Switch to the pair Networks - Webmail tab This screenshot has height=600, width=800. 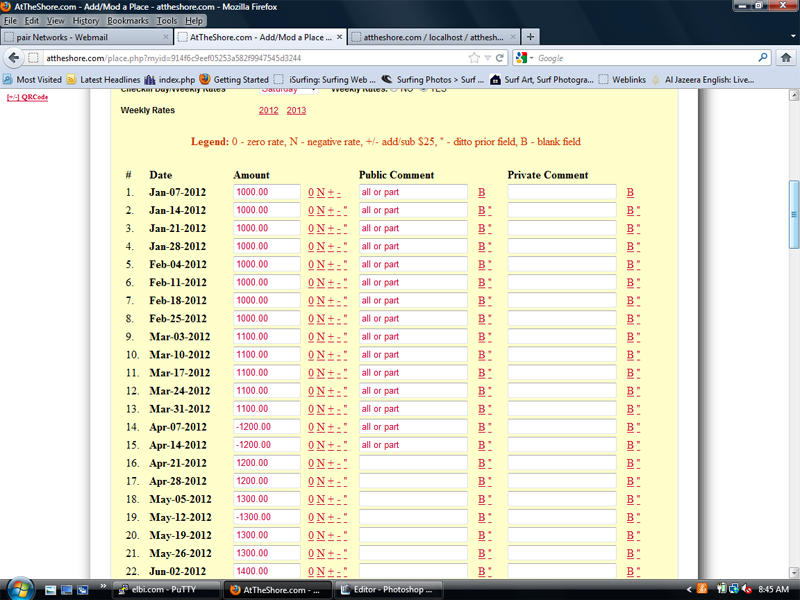pyautogui.click(x=86, y=37)
